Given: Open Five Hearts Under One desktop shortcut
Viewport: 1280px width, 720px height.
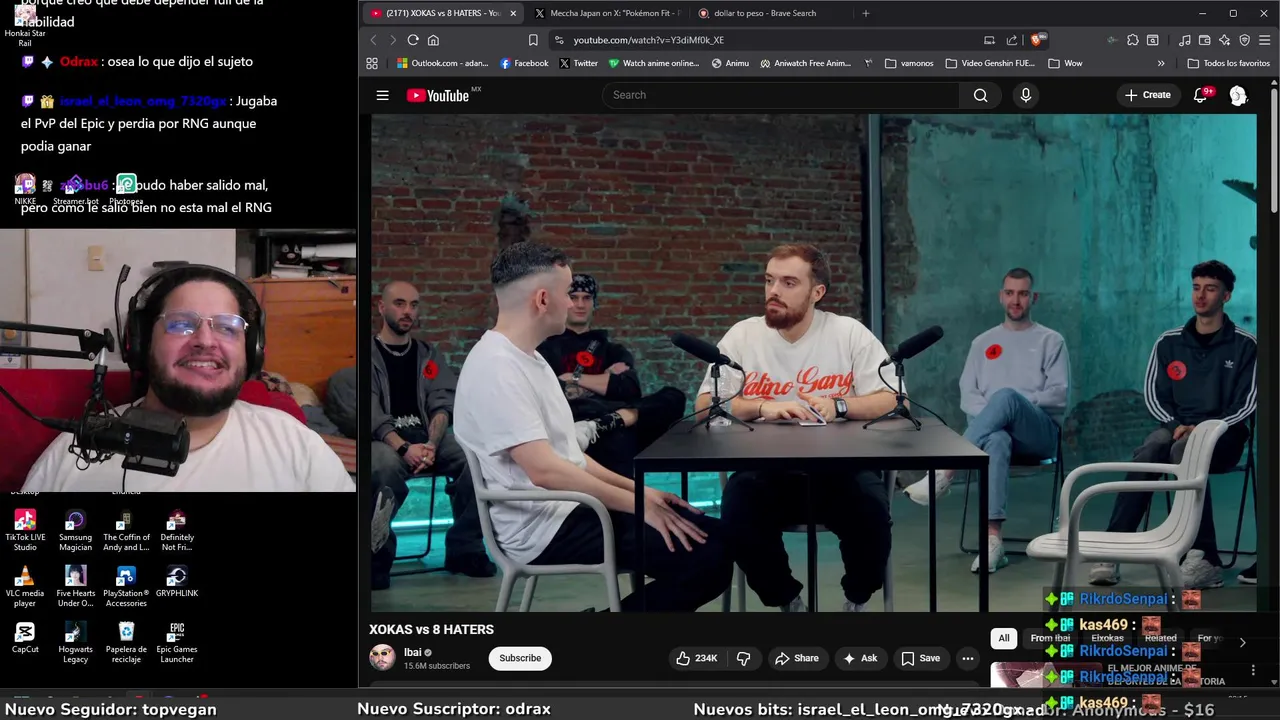Looking at the screenshot, I should 75,587.
